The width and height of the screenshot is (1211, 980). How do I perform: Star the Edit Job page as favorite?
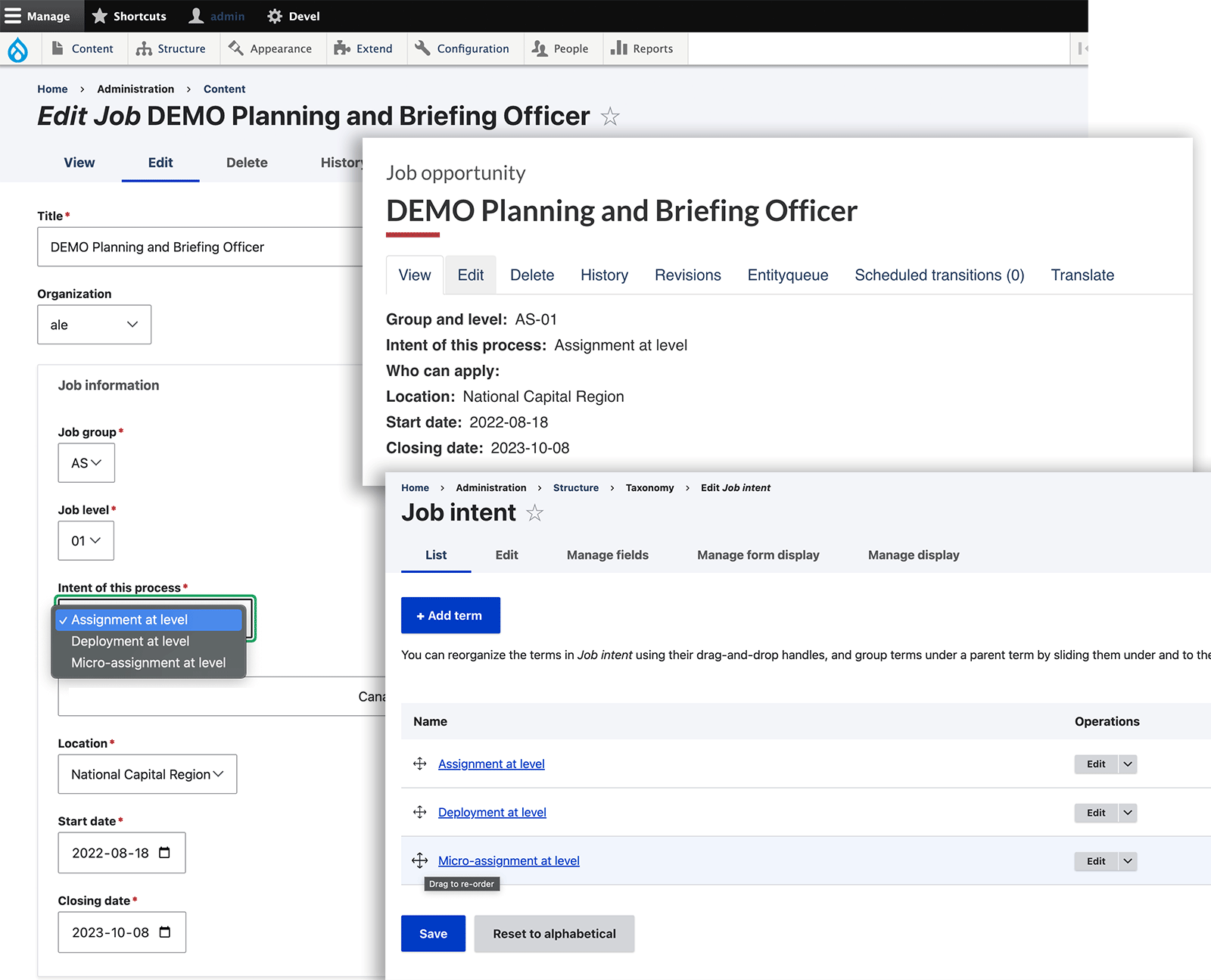(610, 117)
